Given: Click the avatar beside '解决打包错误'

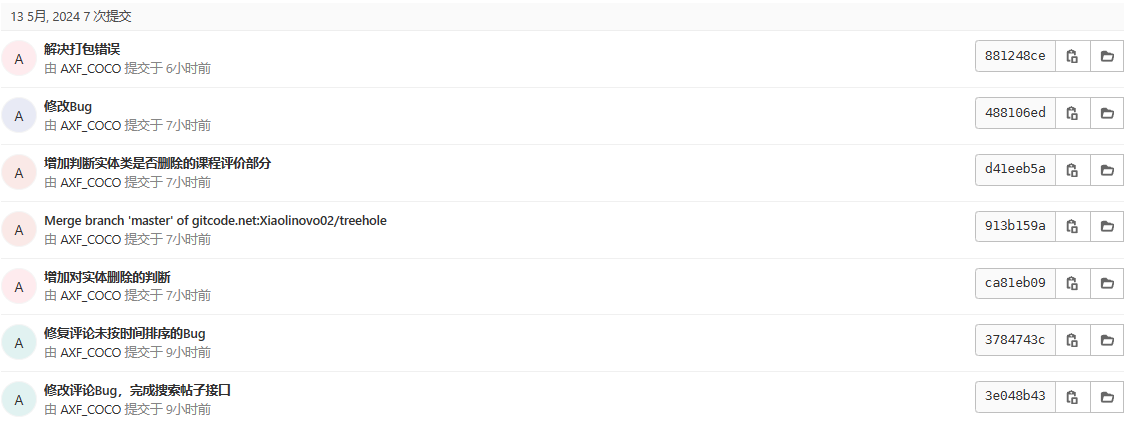Looking at the screenshot, I should click(19, 58).
